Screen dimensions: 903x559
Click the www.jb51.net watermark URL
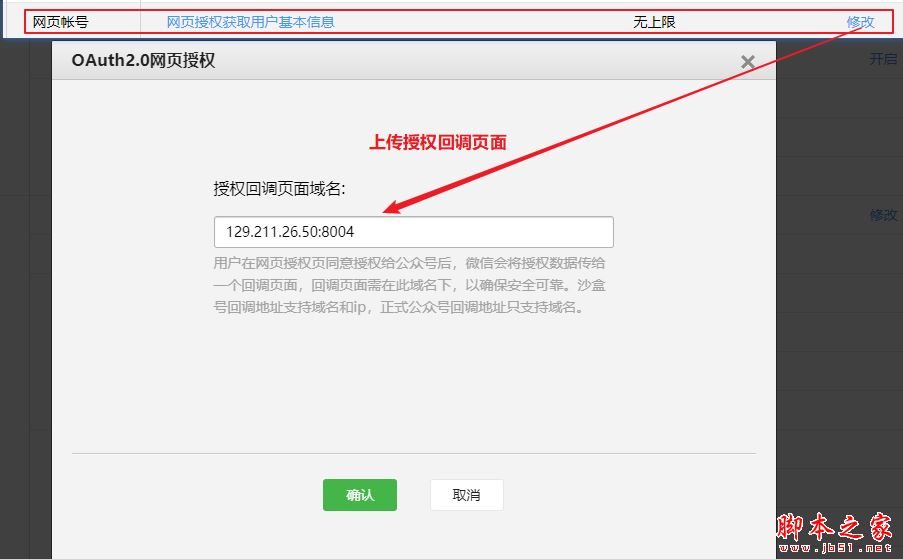[835, 548]
